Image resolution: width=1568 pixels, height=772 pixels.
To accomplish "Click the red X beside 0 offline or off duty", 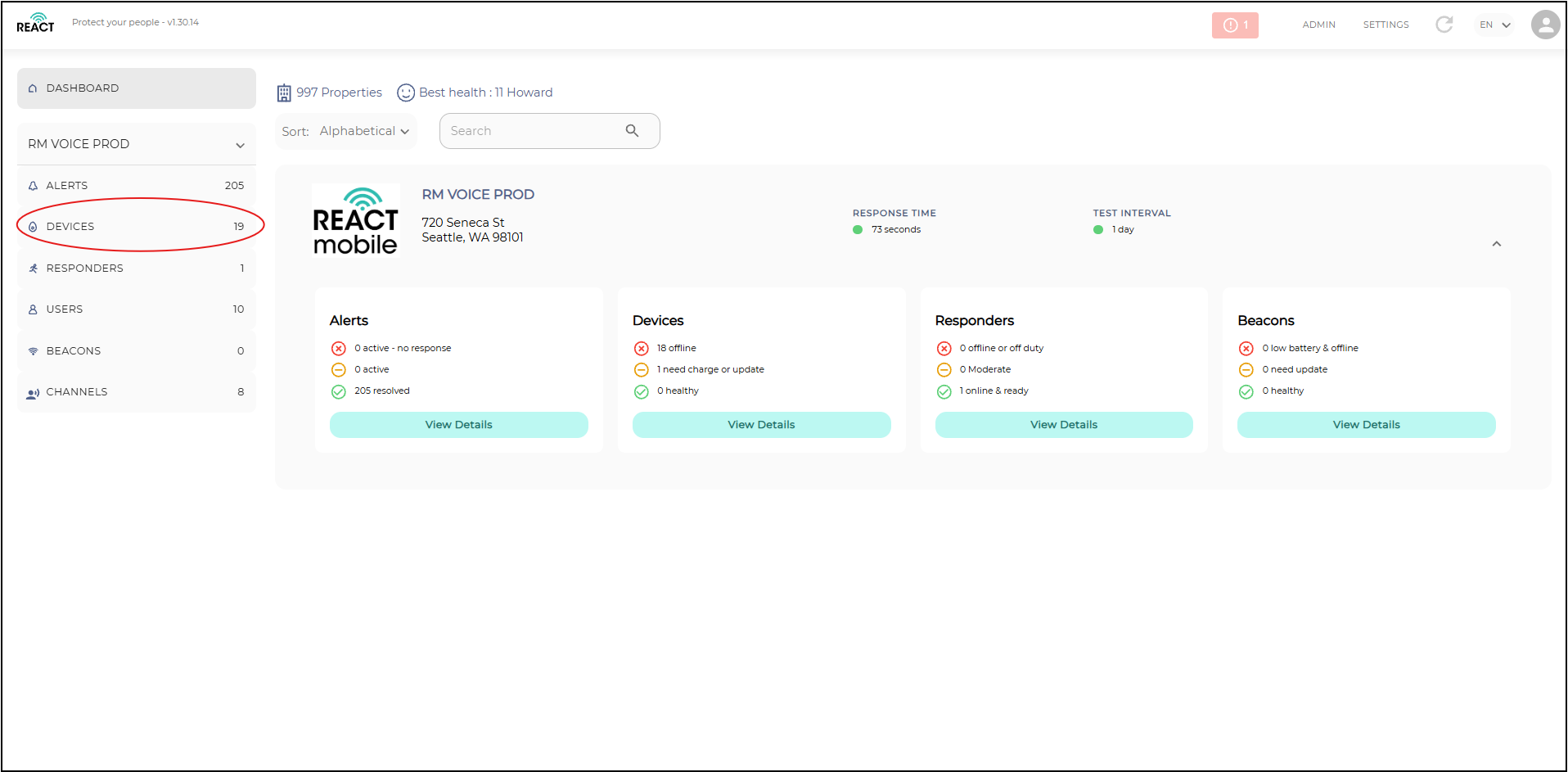I will 944,349.
